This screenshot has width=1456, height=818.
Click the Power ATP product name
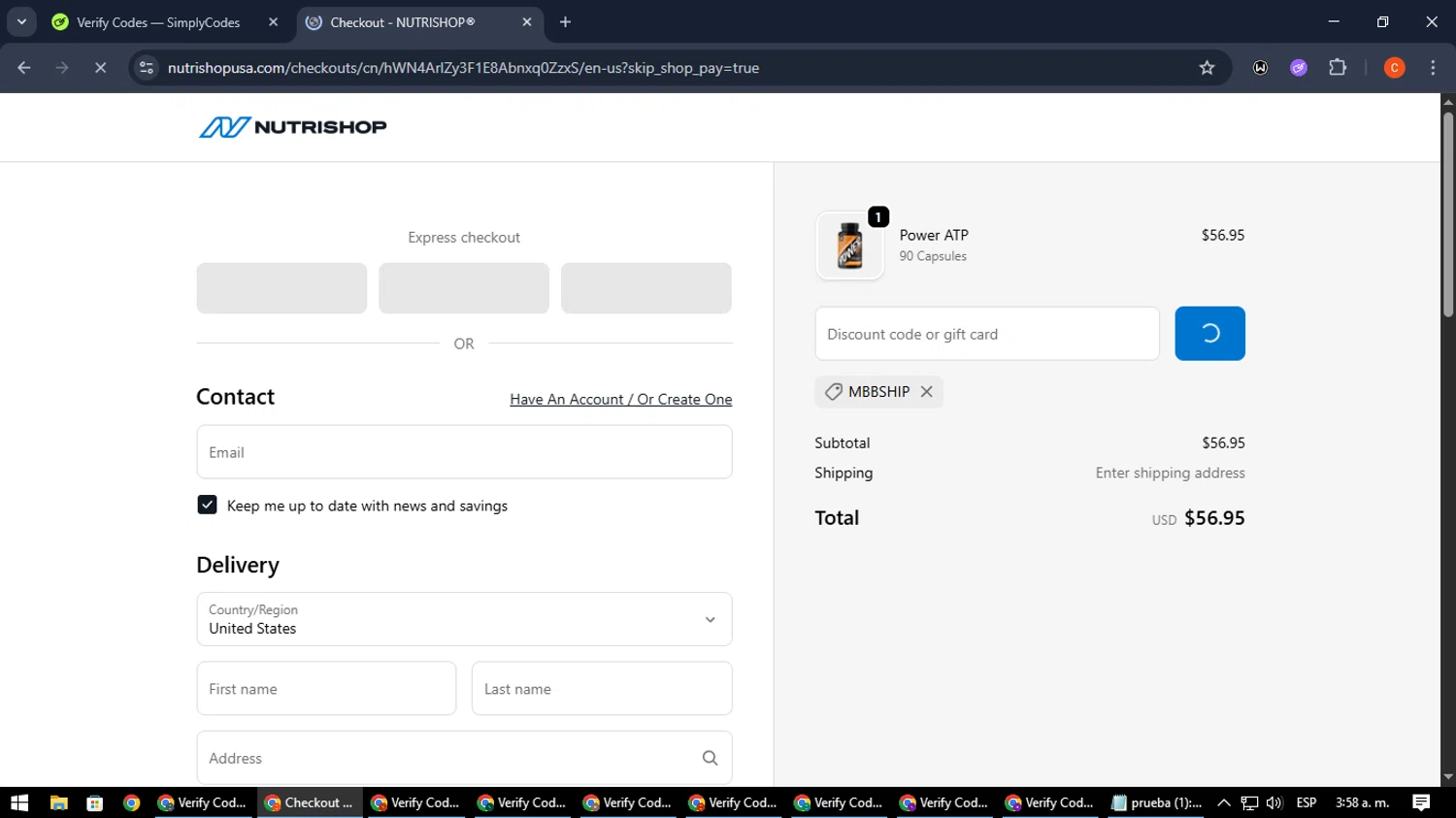coord(934,235)
